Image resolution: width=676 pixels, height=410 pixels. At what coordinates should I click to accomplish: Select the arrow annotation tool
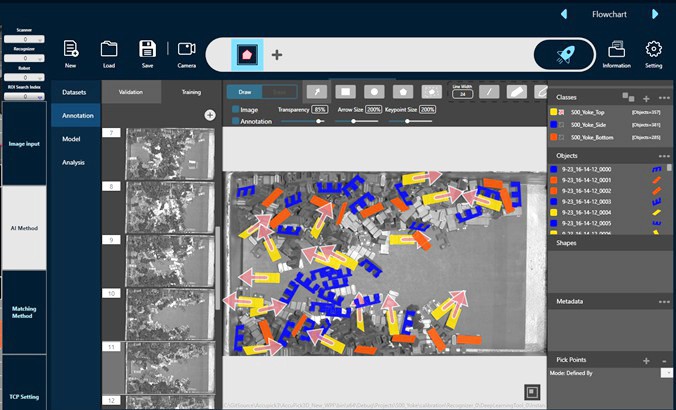316,91
